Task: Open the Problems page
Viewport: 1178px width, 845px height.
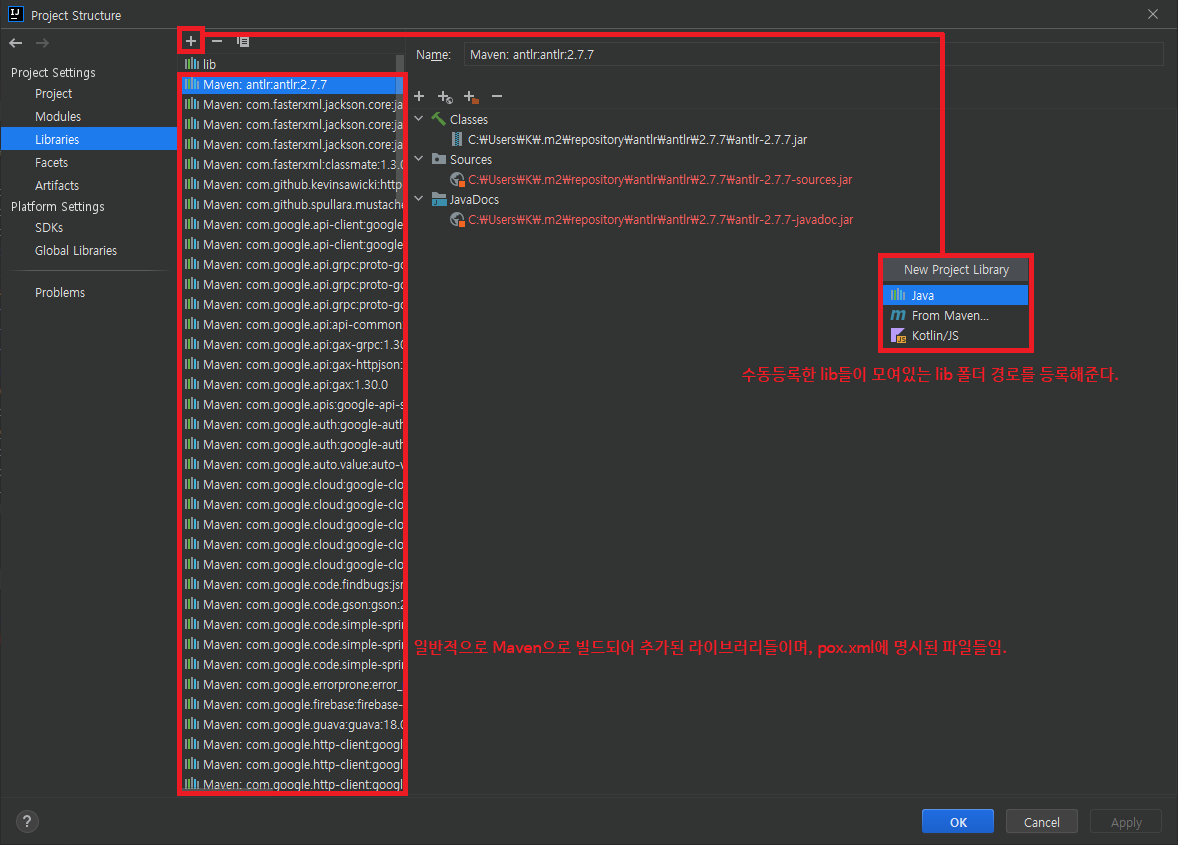Action: (x=60, y=292)
